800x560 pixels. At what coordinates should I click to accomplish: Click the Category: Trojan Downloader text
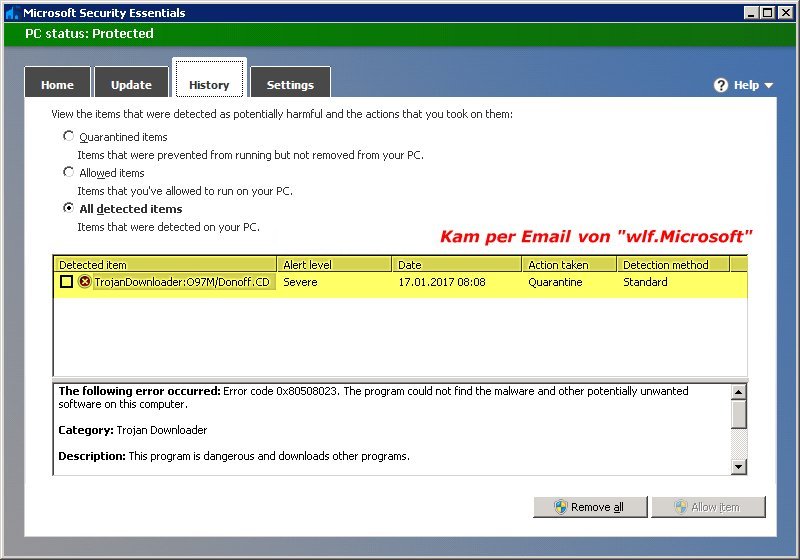point(133,430)
